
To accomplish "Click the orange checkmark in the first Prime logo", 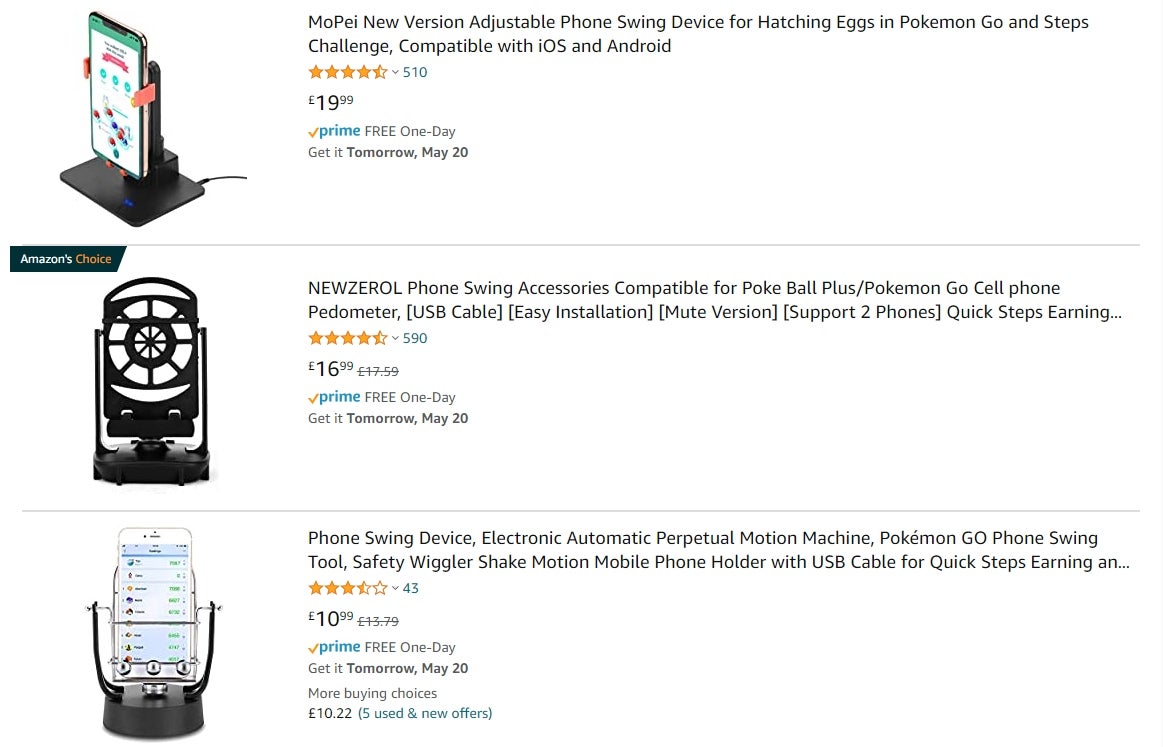I will (x=312, y=130).
